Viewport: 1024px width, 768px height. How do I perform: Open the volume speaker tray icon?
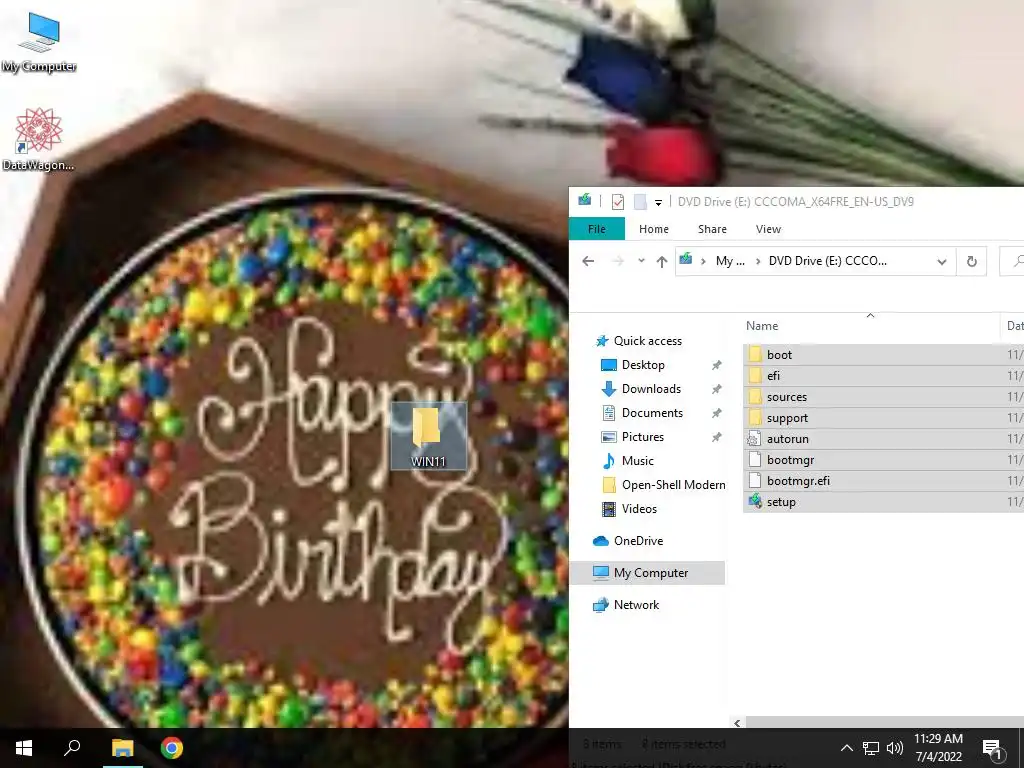click(x=895, y=748)
